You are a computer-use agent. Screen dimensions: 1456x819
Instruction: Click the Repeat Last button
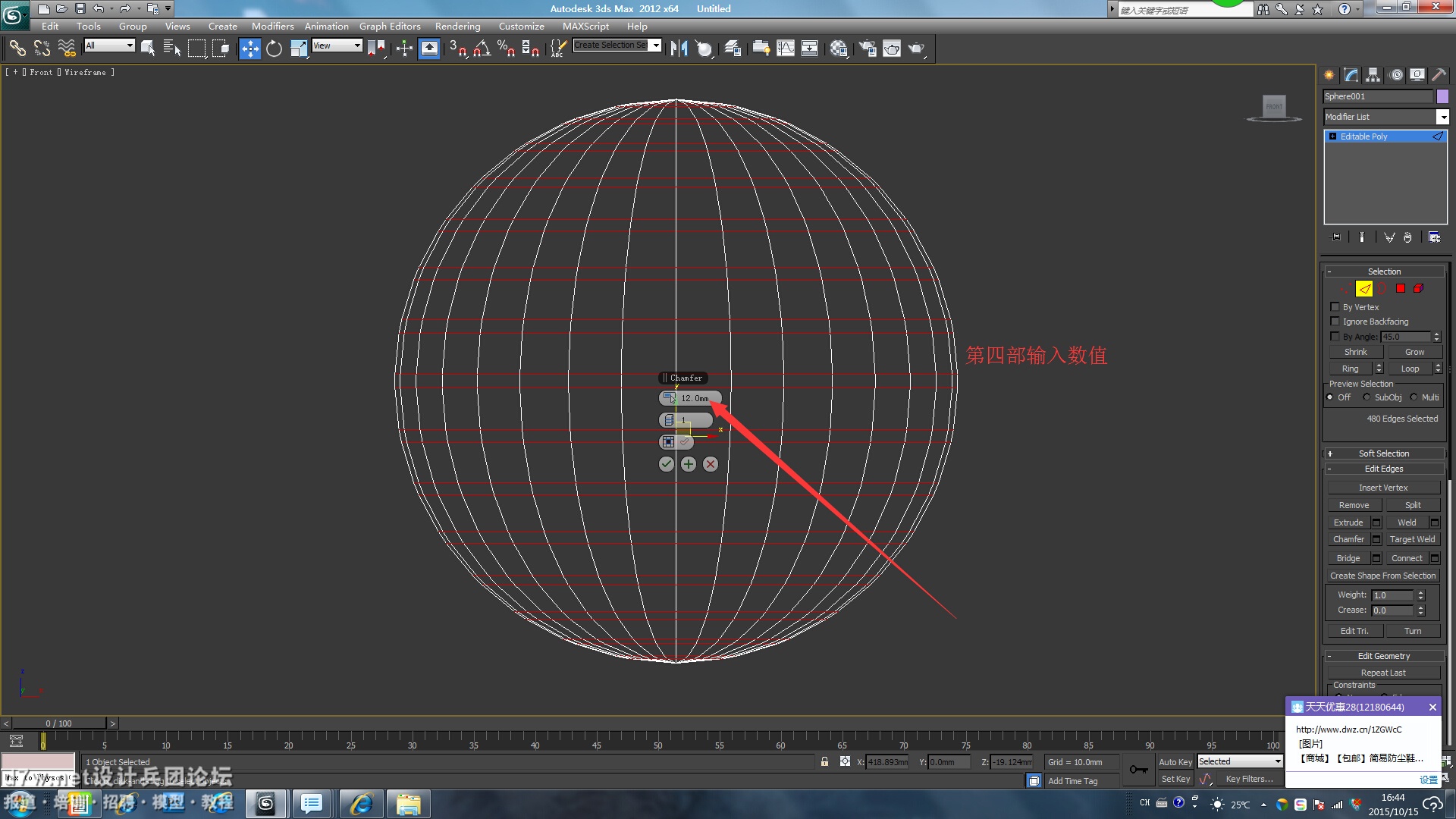point(1383,673)
